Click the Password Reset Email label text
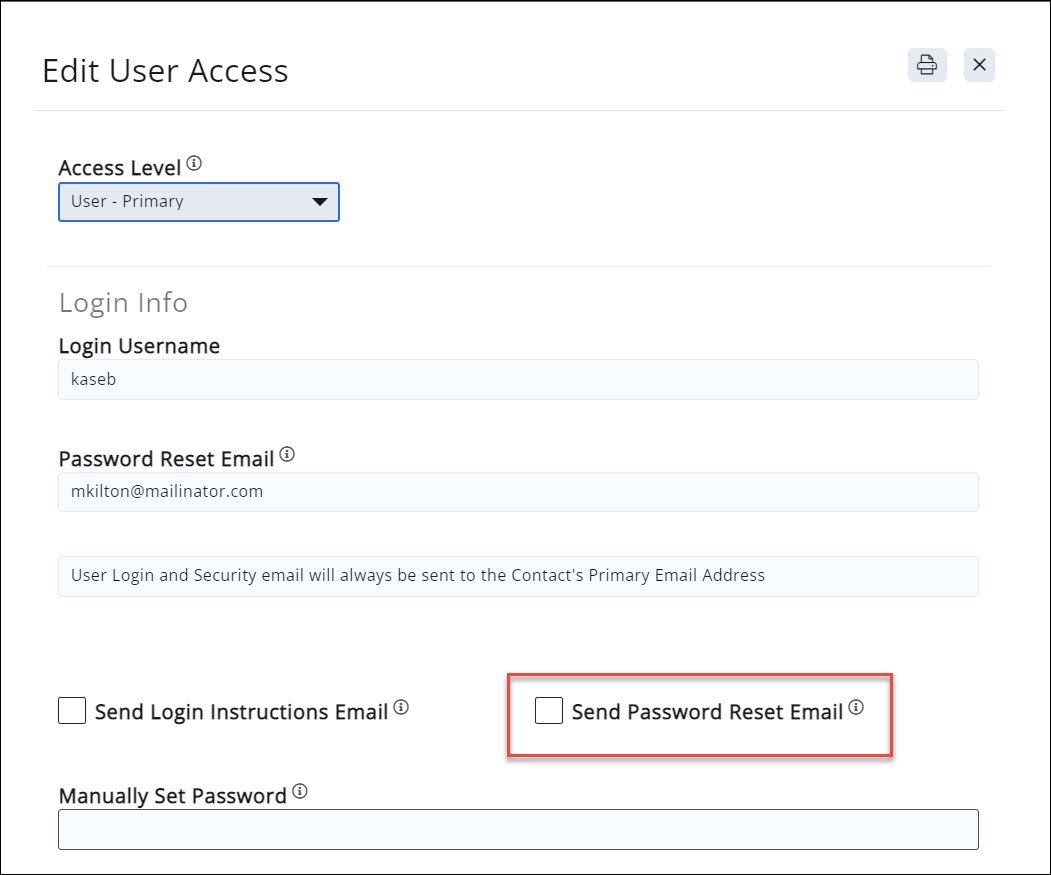Image resolution: width=1051 pixels, height=875 pixels. (x=166, y=459)
